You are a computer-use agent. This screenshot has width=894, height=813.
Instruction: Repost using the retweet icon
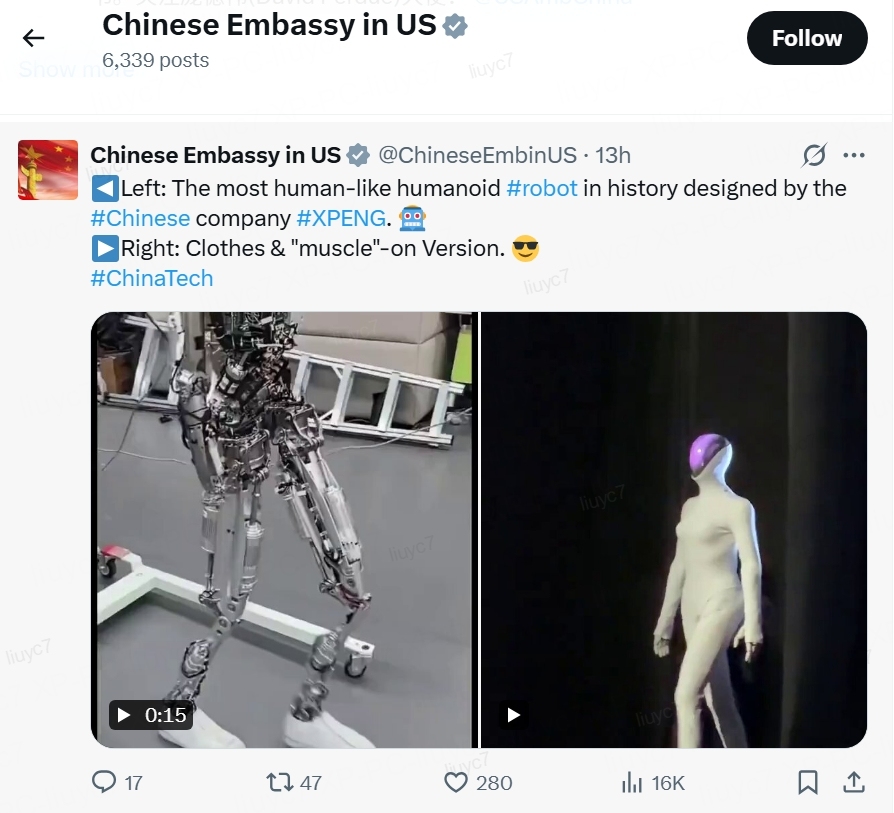click(280, 782)
